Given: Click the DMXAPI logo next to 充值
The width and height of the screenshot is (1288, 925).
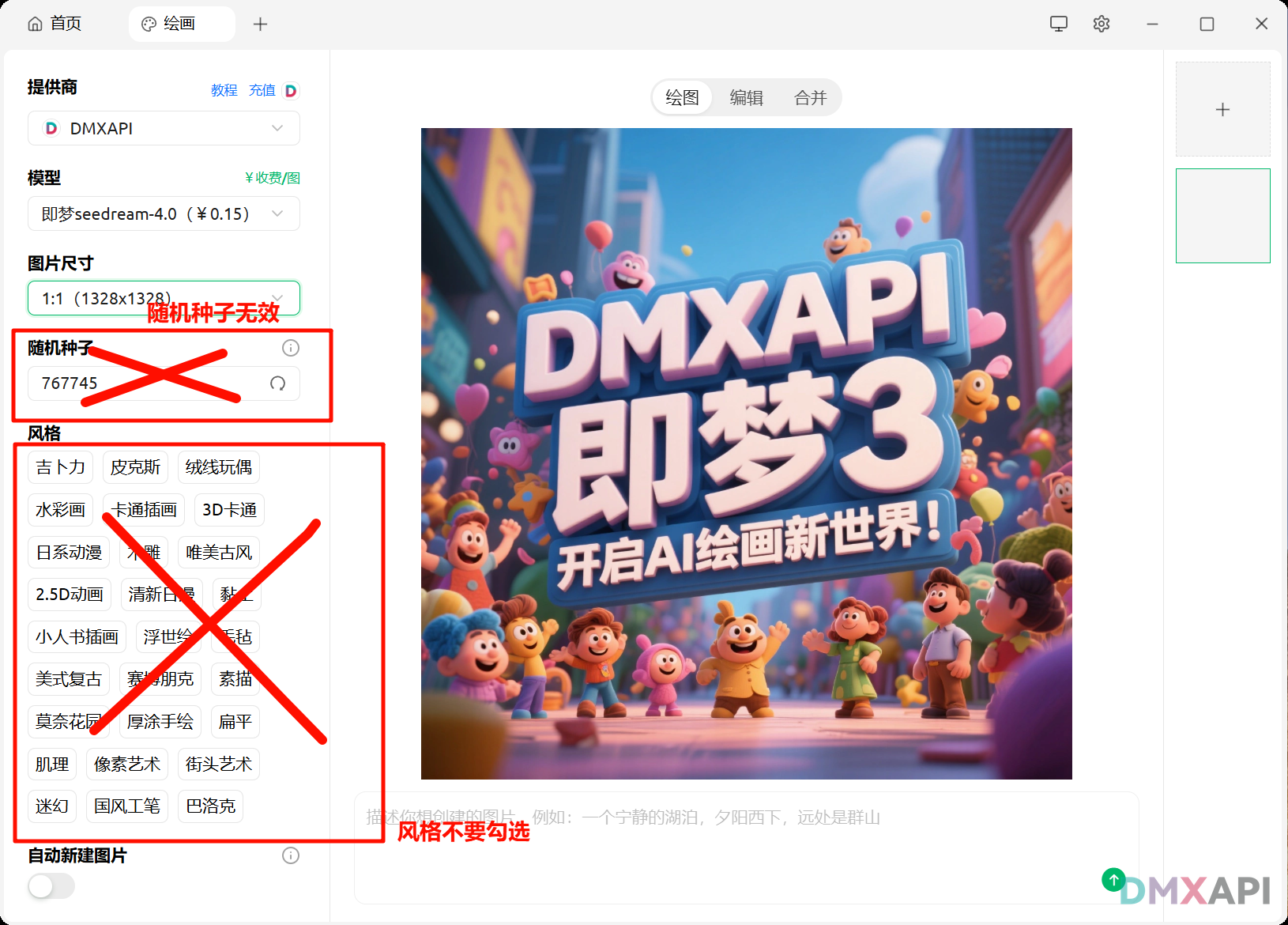Looking at the screenshot, I should click(x=291, y=91).
